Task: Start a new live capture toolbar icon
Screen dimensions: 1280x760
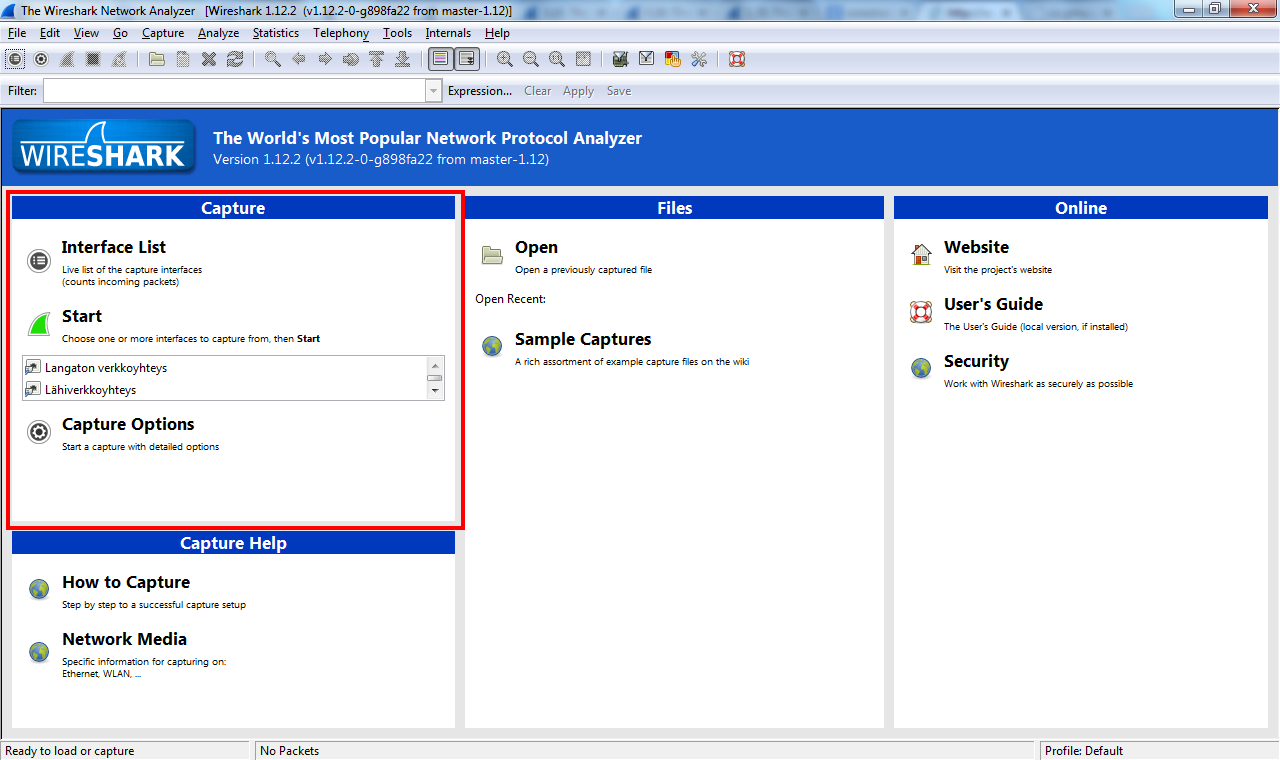Action: point(67,59)
